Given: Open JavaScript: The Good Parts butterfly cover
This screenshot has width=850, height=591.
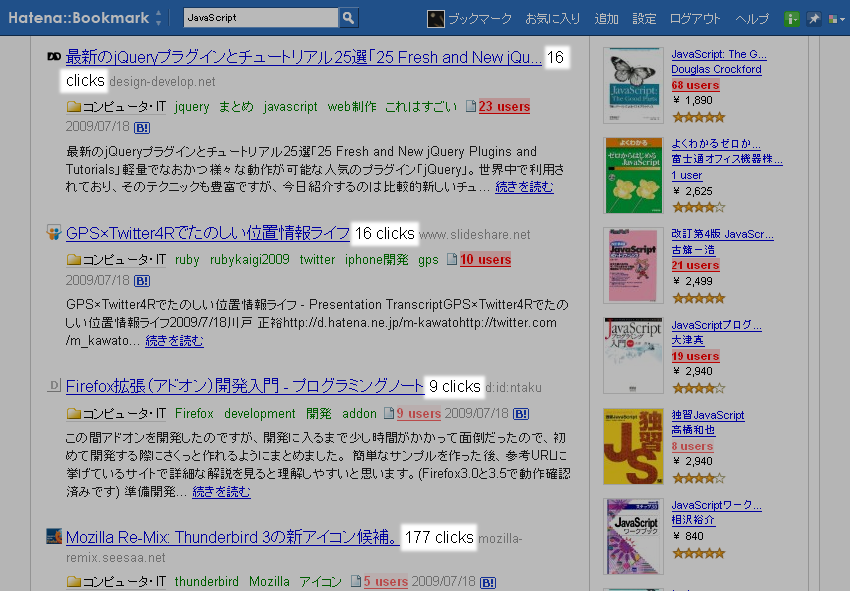Looking at the screenshot, I should 633,86.
